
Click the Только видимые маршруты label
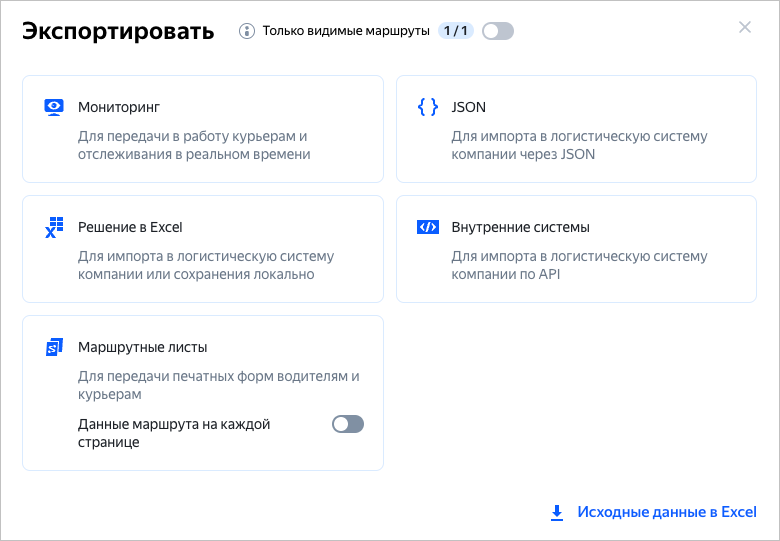pyautogui.click(x=346, y=31)
